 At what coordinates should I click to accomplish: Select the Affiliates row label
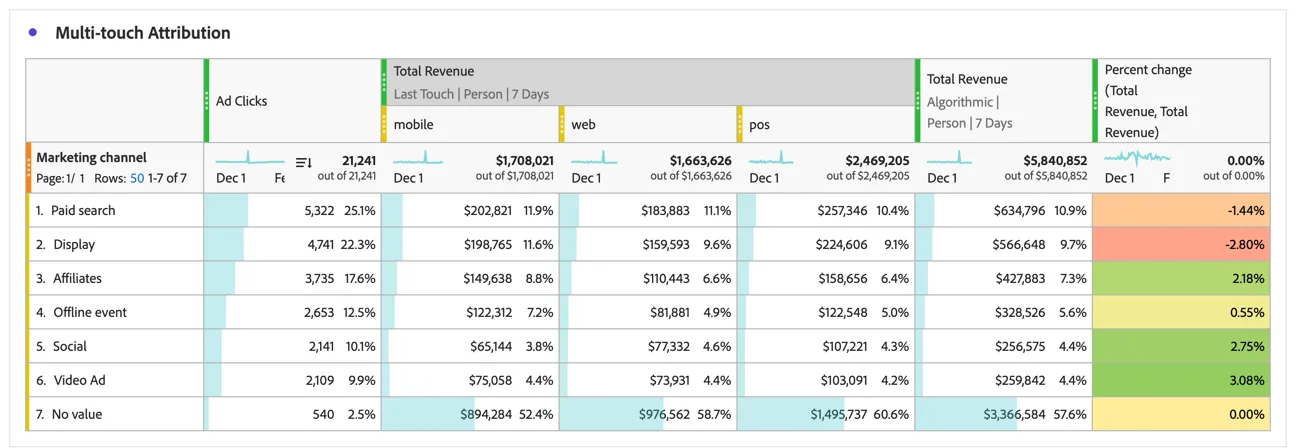[77, 279]
